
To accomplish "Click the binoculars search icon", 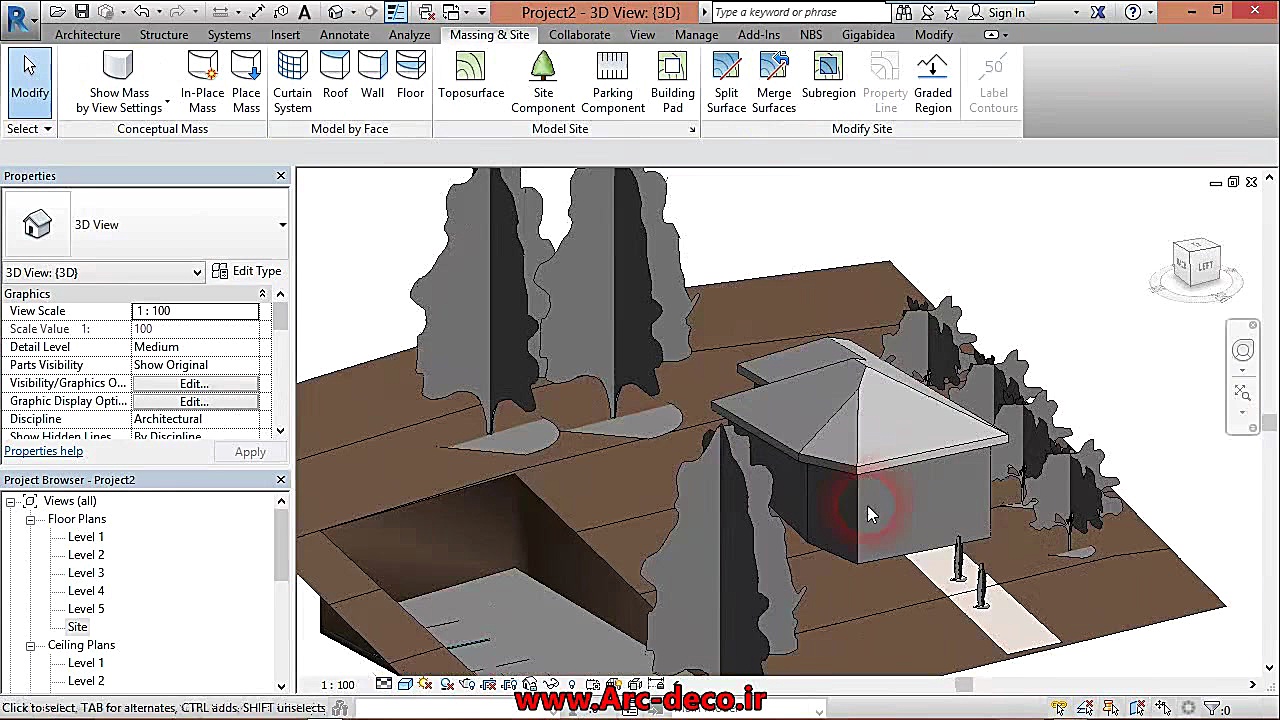I will click(904, 12).
